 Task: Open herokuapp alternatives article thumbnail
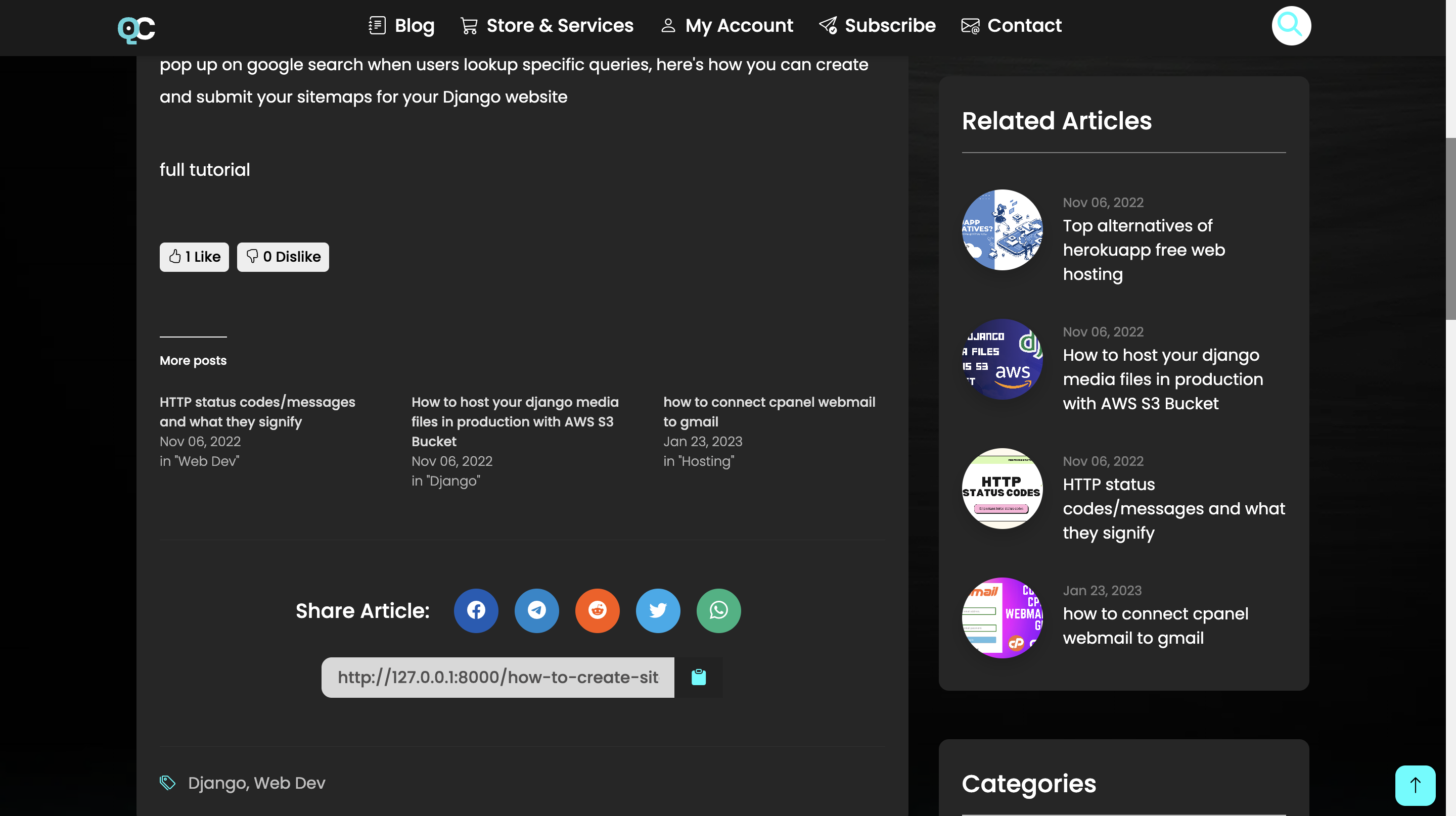(1002, 230)
